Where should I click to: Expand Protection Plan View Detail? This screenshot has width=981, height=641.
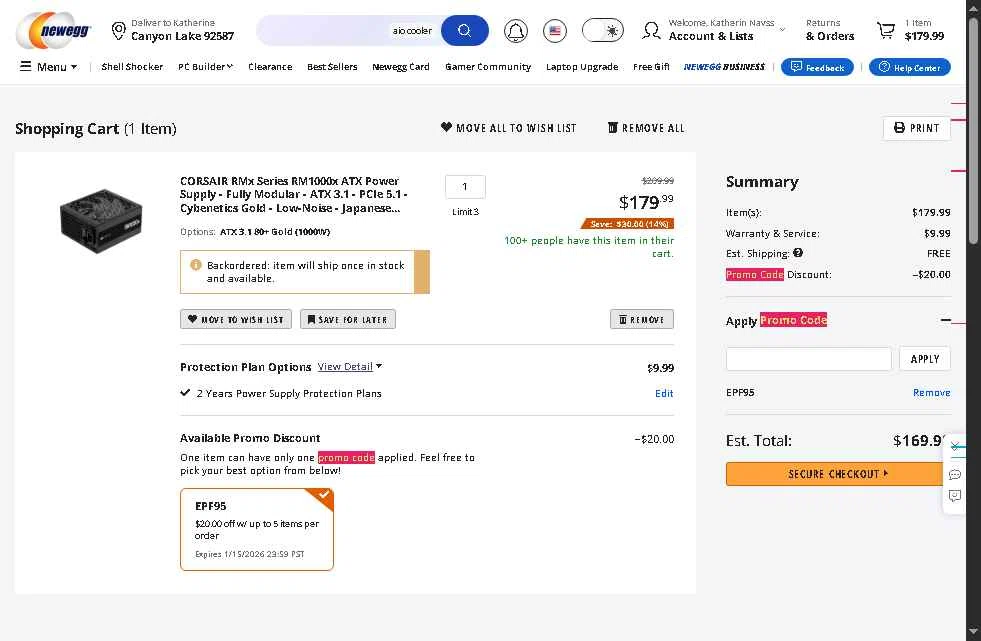coord(350,366)
